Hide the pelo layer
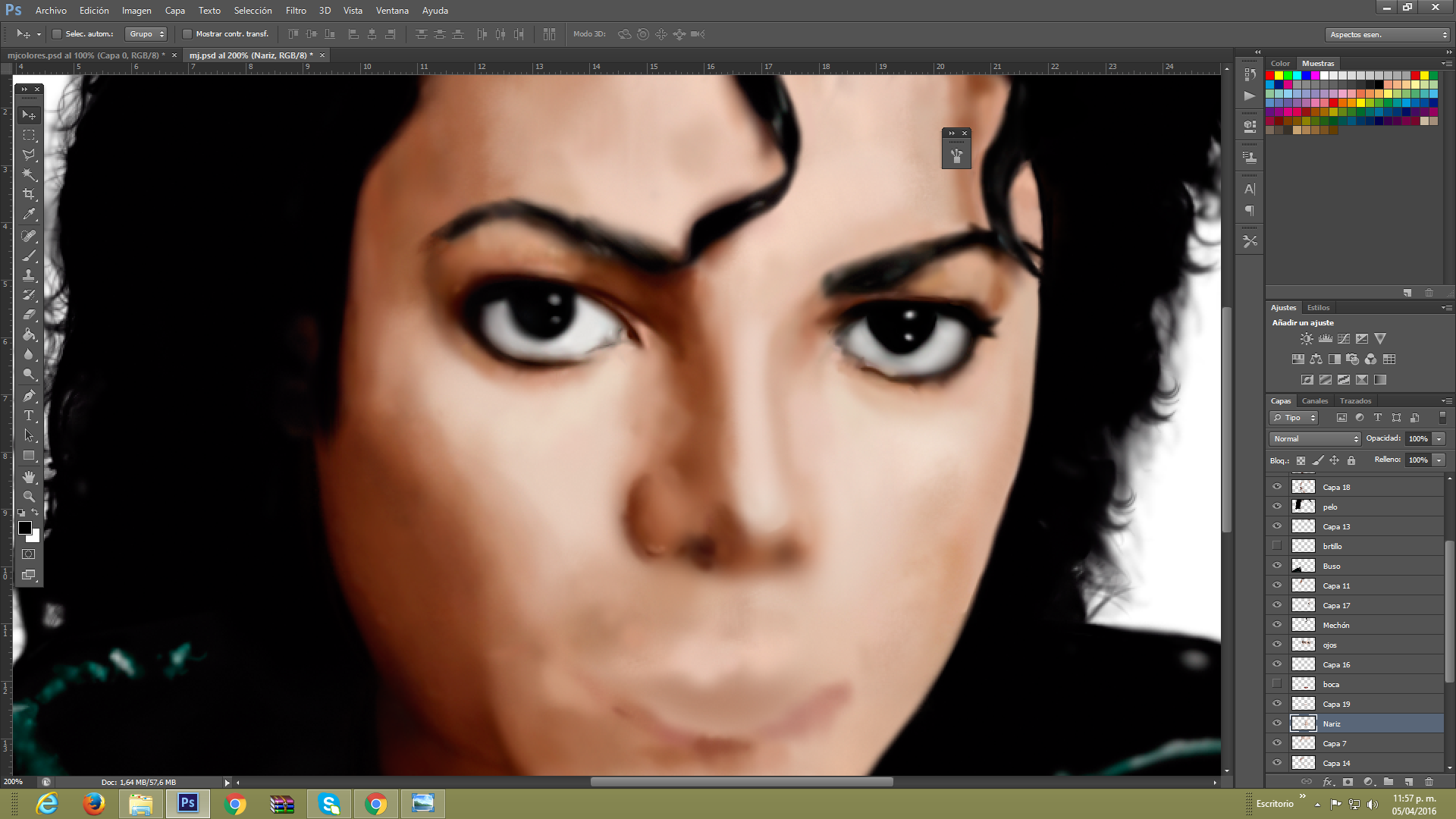1456x819 pixels. [x=1277, y=507]
